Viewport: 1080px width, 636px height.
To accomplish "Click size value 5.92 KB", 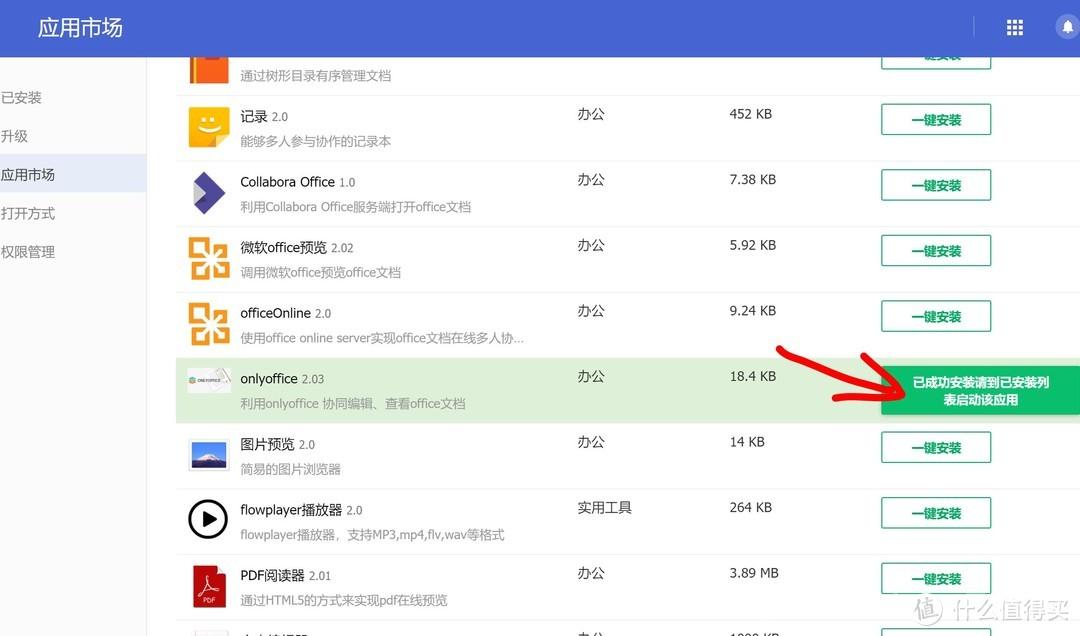I will click(753, 245).
